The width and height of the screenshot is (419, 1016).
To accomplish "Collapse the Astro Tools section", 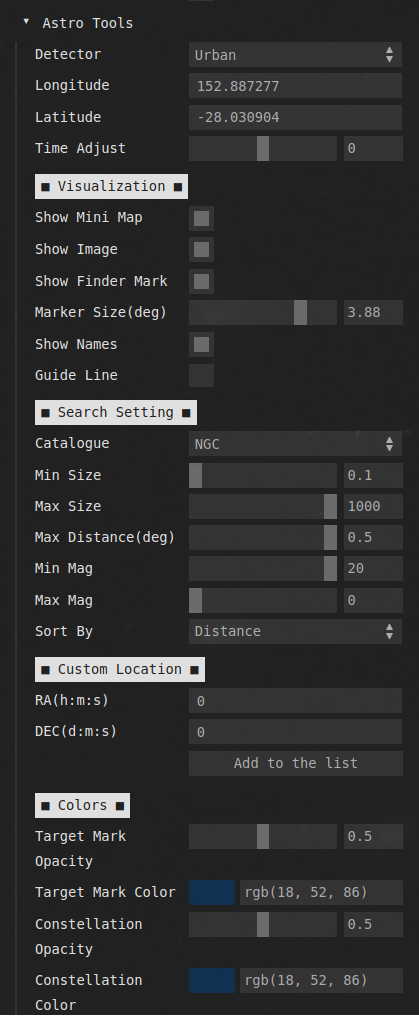I will 26,22.
